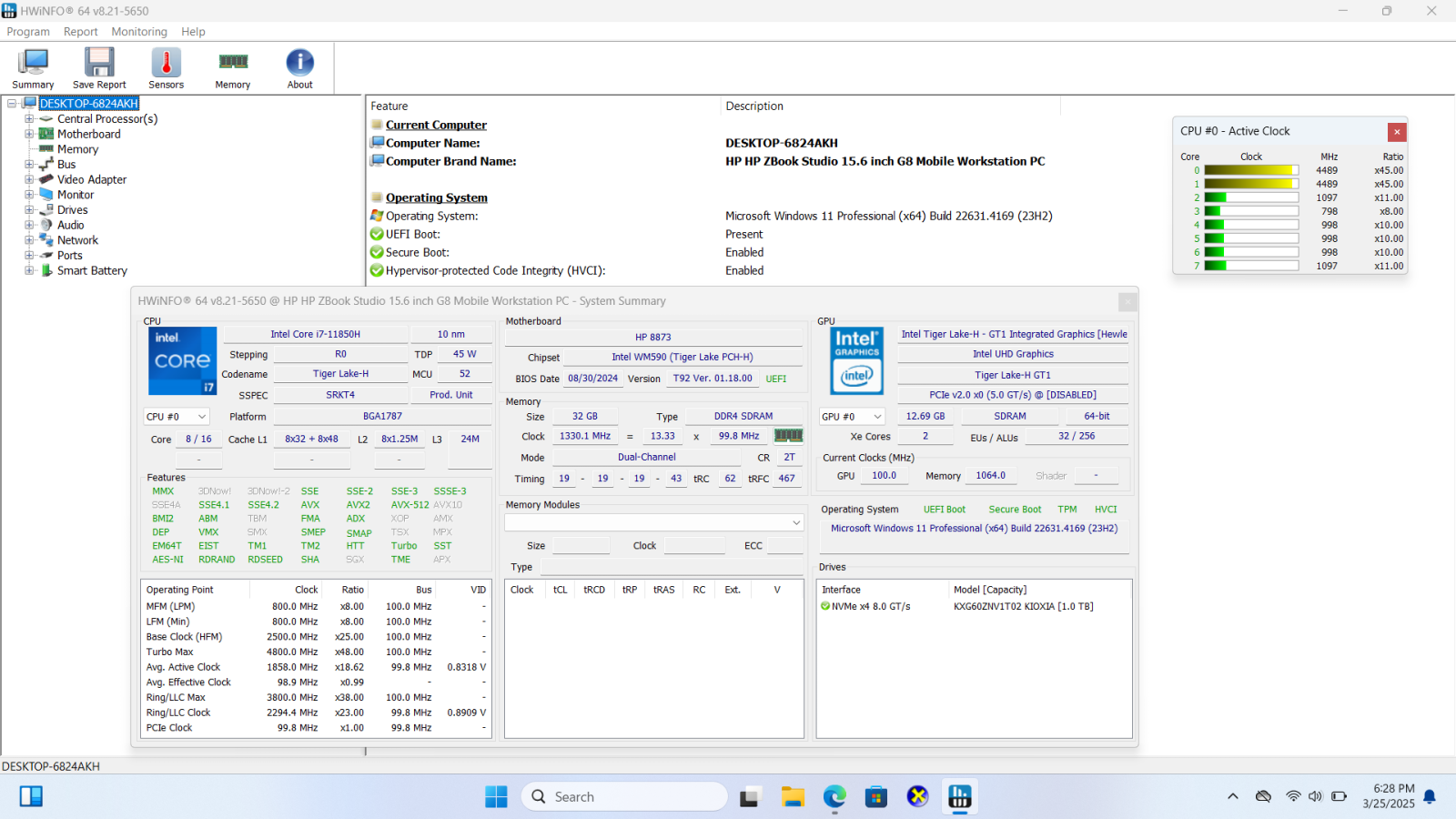This screenshot has width=1456, height=819.
Task: Click the Tiger Lake-H codename field
Action: click(x=340, y=374)
